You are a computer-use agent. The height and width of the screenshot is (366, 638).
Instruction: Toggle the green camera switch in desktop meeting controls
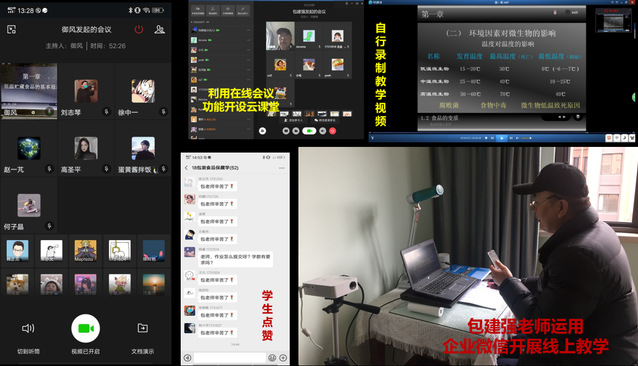(x=309, y=131)
